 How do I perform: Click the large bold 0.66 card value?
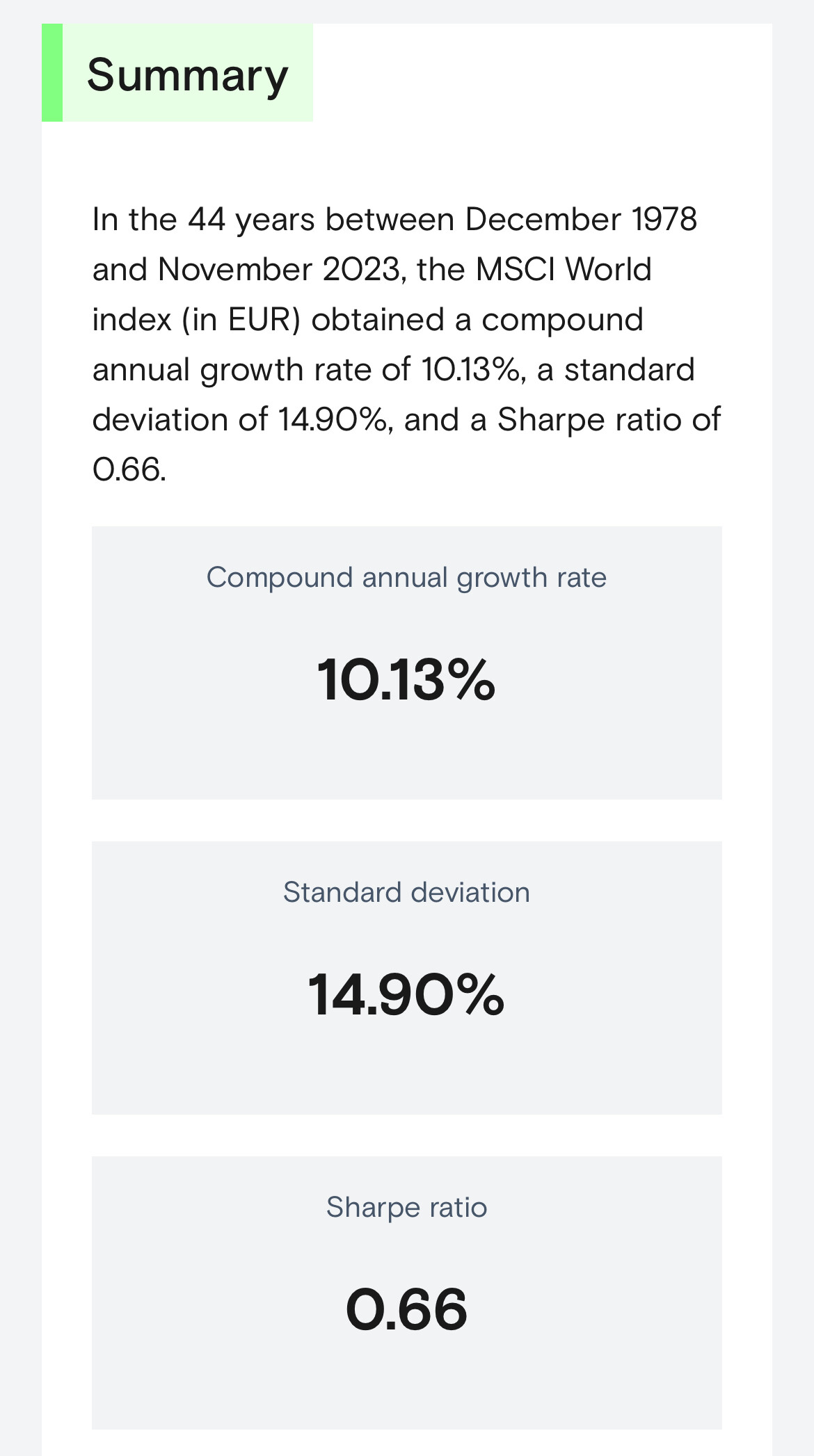(406, 1310)
